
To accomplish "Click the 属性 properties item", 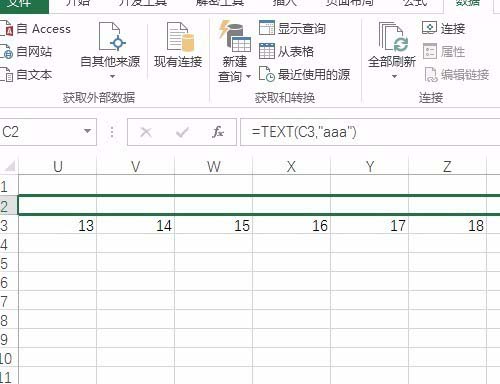I will pyautogui.click(x=444, y=52).
